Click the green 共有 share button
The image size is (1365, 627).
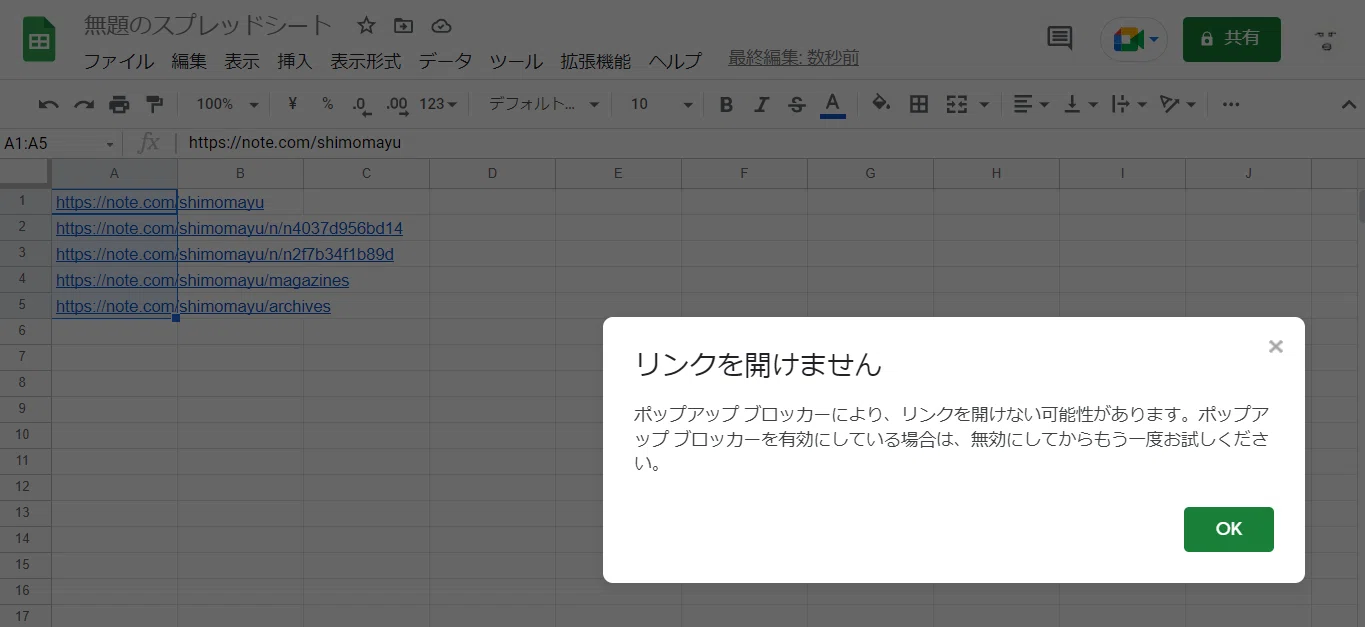click(x=1231, y=39)
